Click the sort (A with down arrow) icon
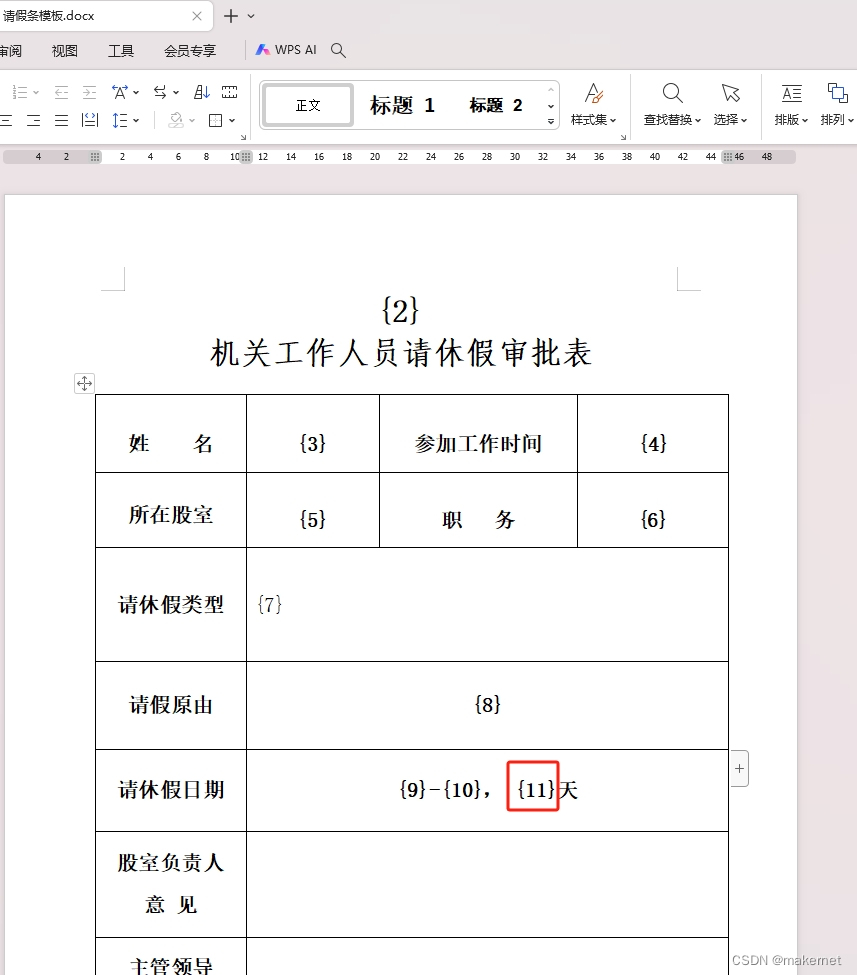The height and width of the screenshot is (975, 857). [202, 93]
